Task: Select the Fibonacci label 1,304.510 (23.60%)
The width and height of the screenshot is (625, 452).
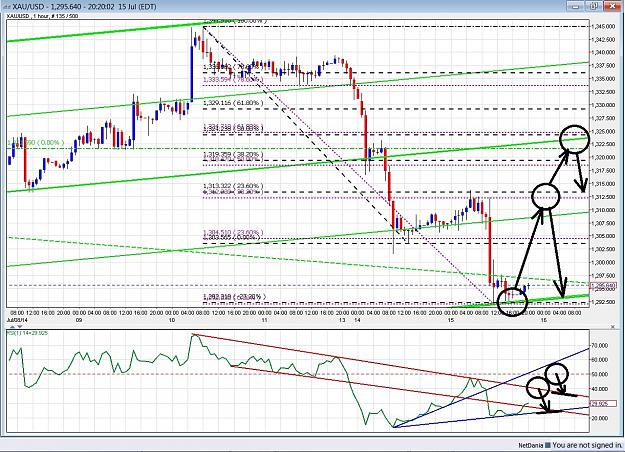Action: (x=233, y=232)
